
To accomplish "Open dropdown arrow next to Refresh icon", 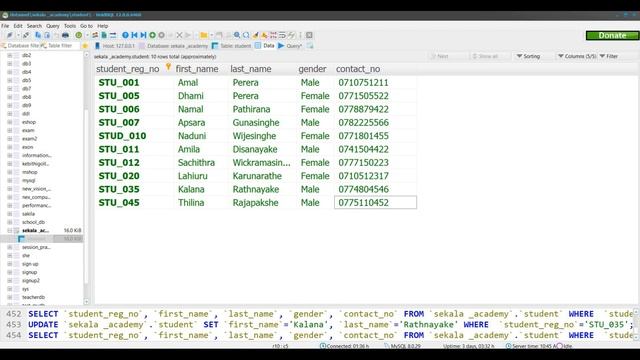I will point(87,36).
